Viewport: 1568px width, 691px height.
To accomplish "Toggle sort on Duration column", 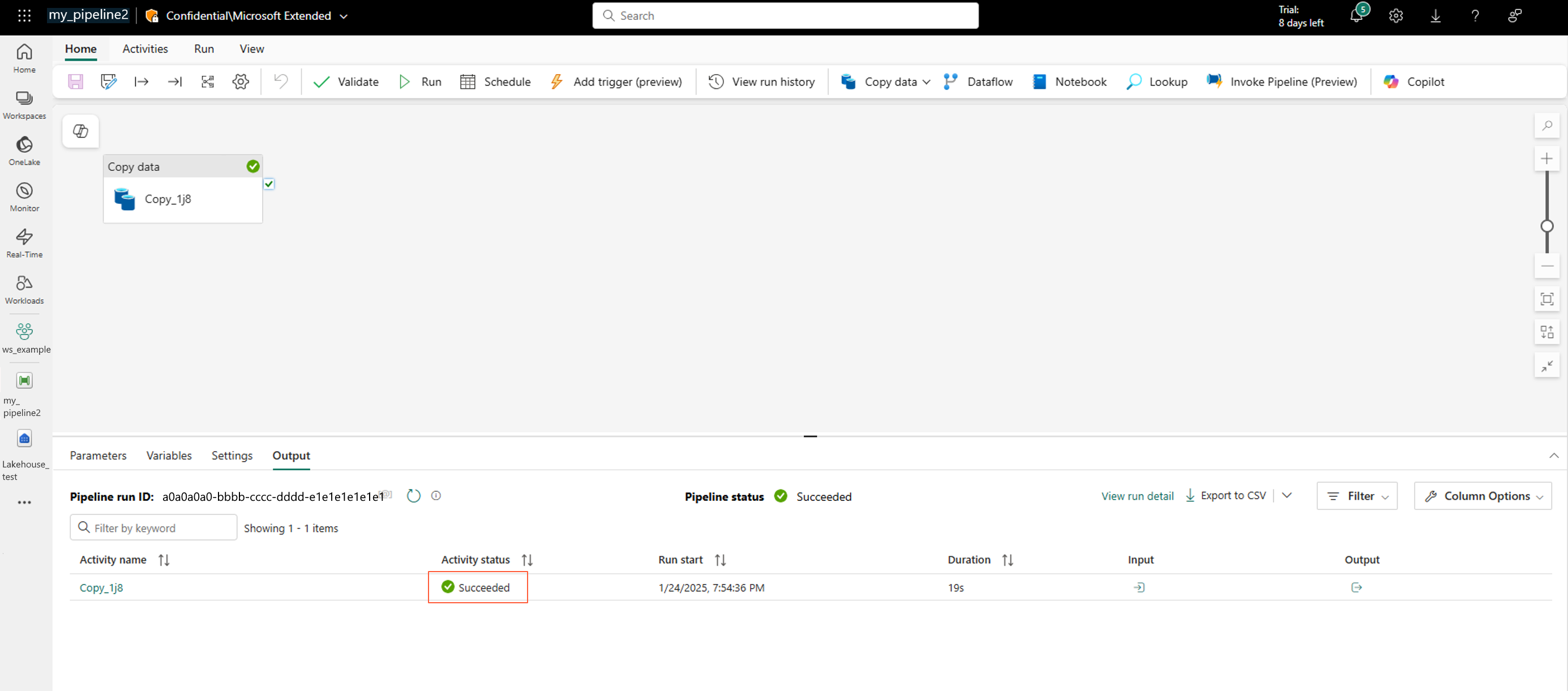I will (x=1008, y=560).
